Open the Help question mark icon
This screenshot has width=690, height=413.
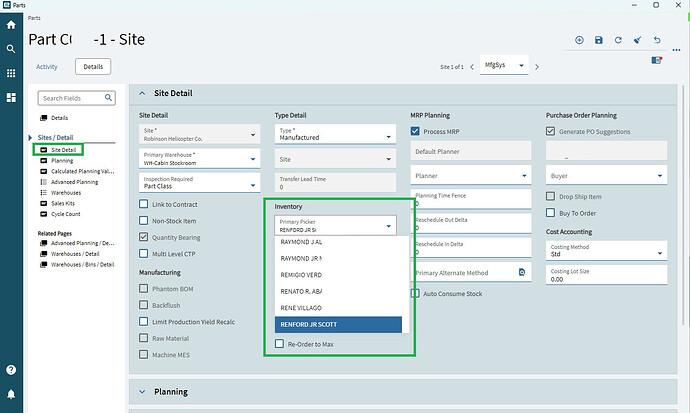(x=11, y=370)
